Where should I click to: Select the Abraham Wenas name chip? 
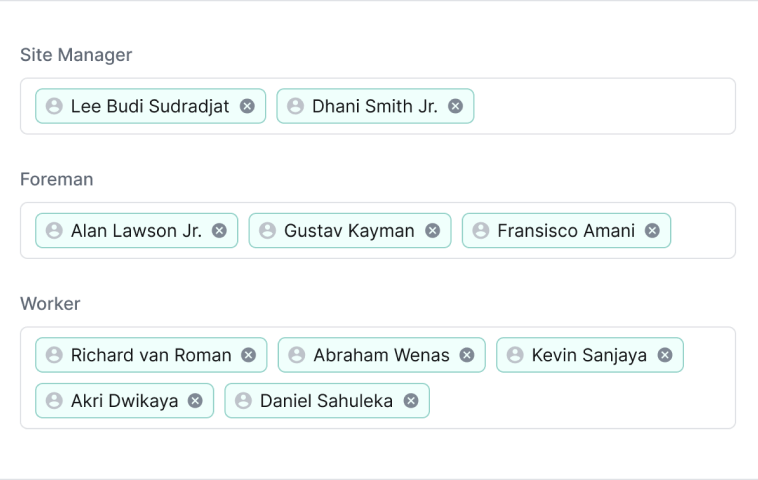(x=381, y=355)
